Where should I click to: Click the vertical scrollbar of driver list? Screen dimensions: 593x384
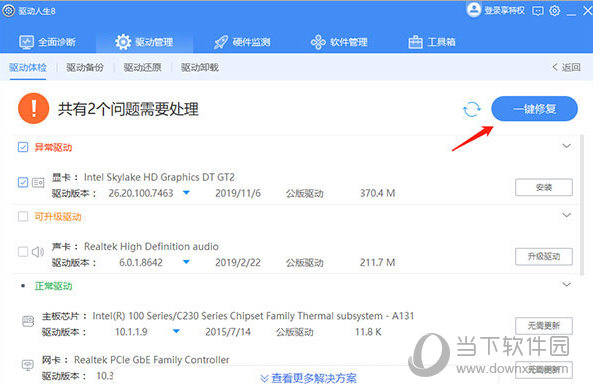coord(582,204)
